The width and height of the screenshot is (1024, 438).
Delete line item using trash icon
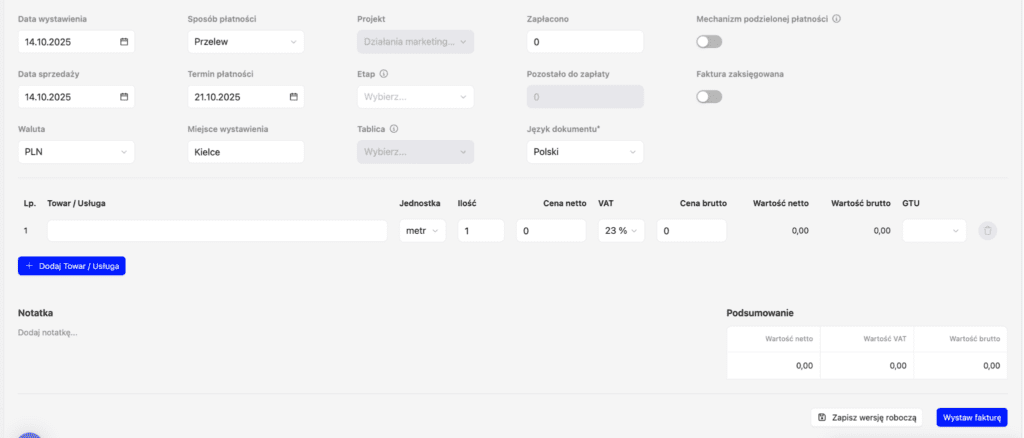coord(987,231)
